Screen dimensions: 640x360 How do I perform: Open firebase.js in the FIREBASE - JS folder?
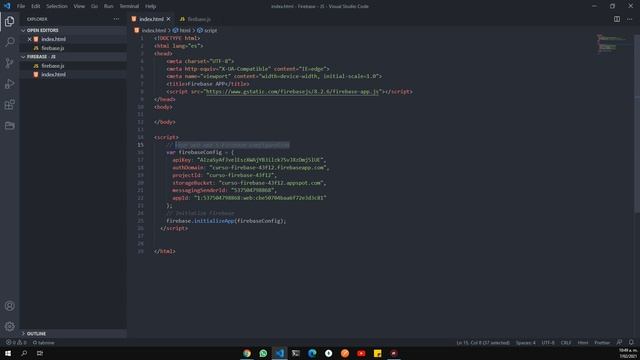73,66
